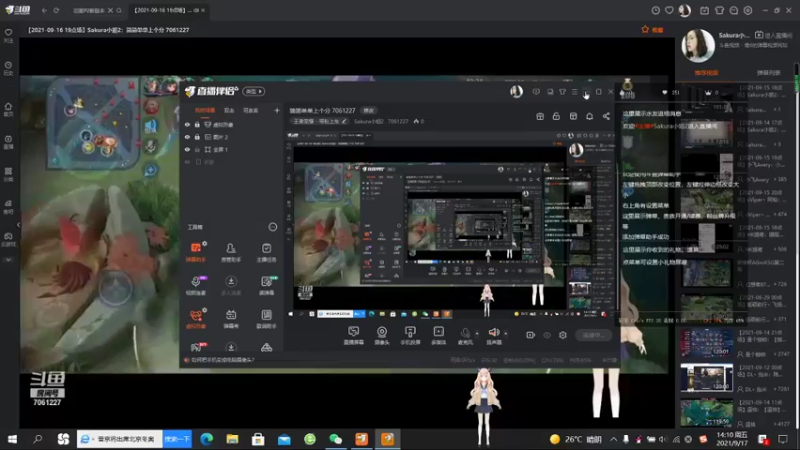This screenshot has height=450, width=800.
Task: Switch to the danmaku list tab
Action: 768,73
